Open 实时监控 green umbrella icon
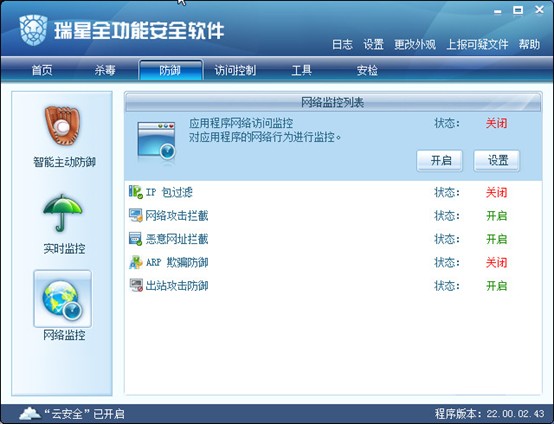The height and width of the screenshot is (425, 554). [63, 213]
